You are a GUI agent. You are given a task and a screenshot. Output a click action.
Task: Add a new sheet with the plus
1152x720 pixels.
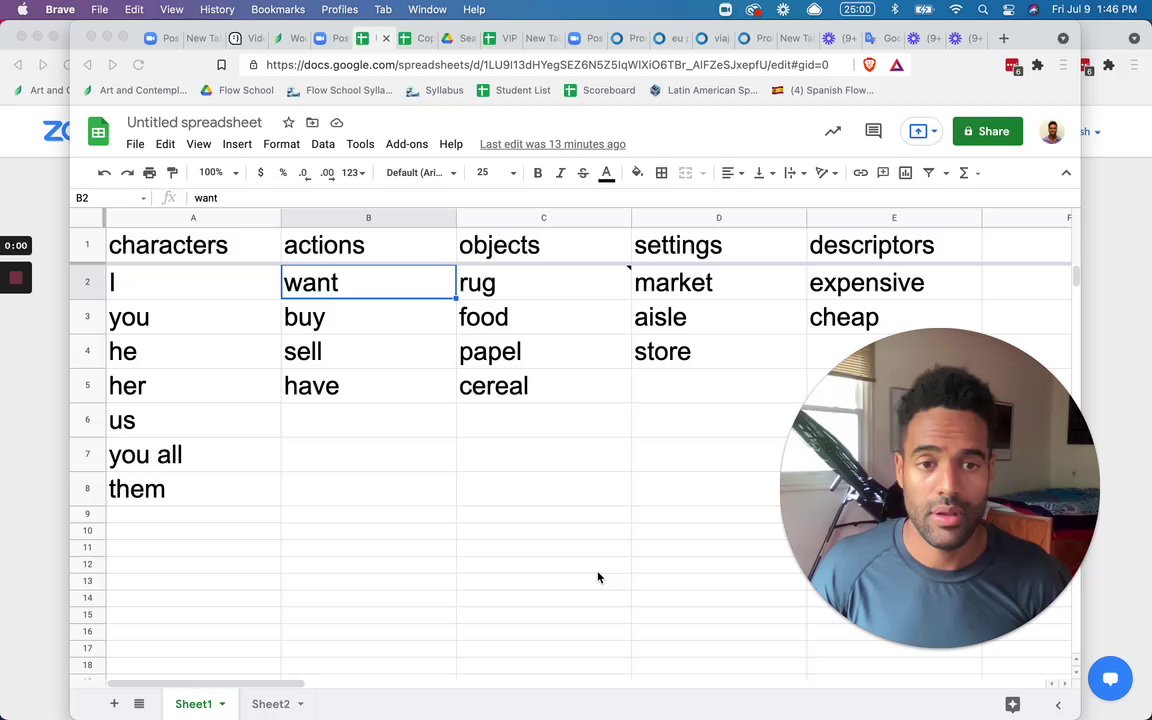click(114, 704)
